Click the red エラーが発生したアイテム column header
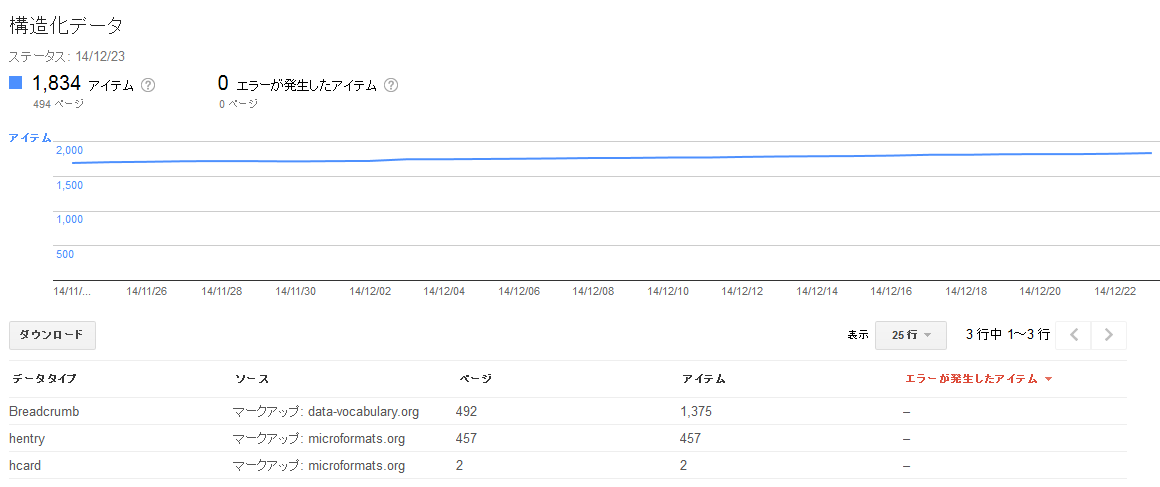The height and width of the screenshot is (487, 1160). point(978,379)
